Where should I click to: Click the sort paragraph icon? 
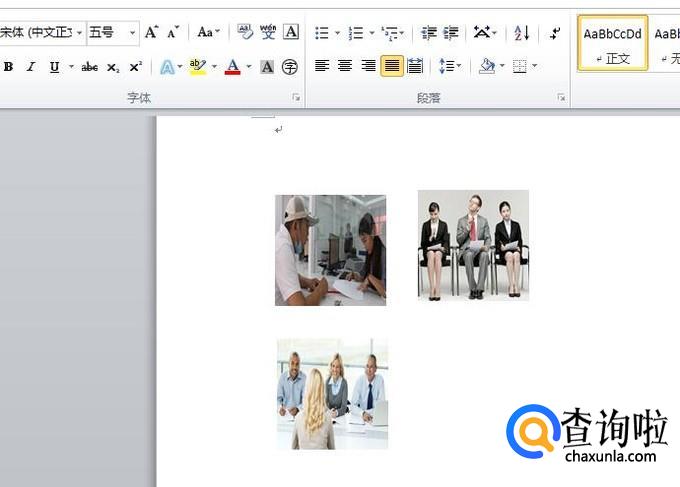(x=521, y=33)
